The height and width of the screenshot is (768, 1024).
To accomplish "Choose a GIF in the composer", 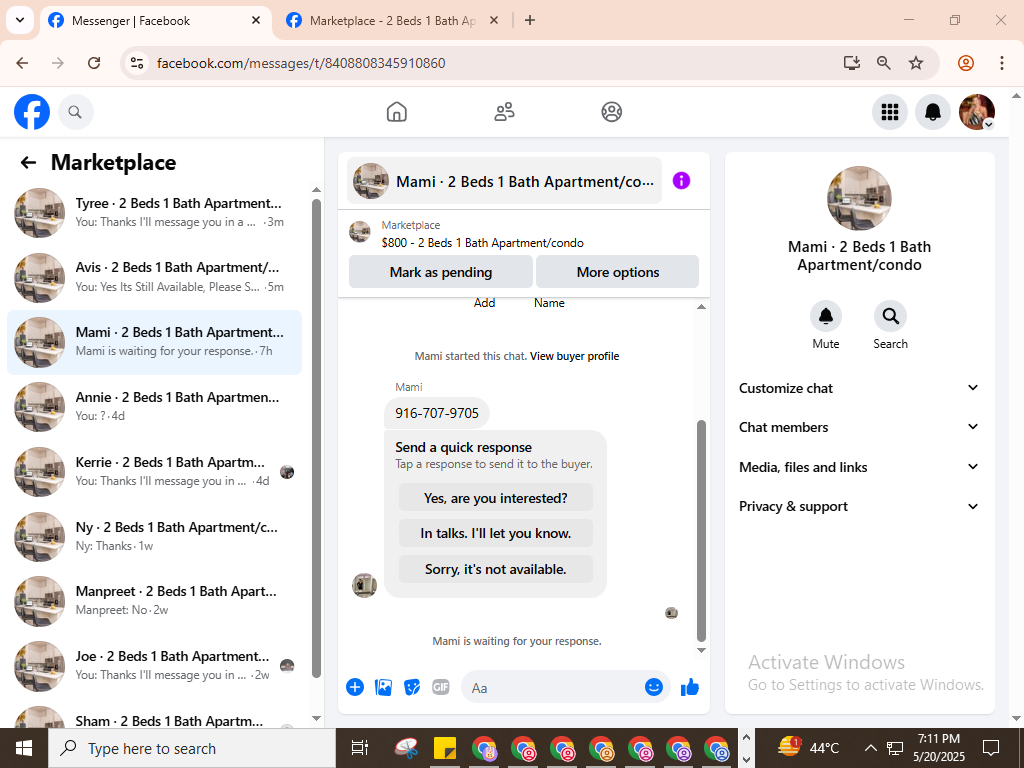I will tap(441, 687).
